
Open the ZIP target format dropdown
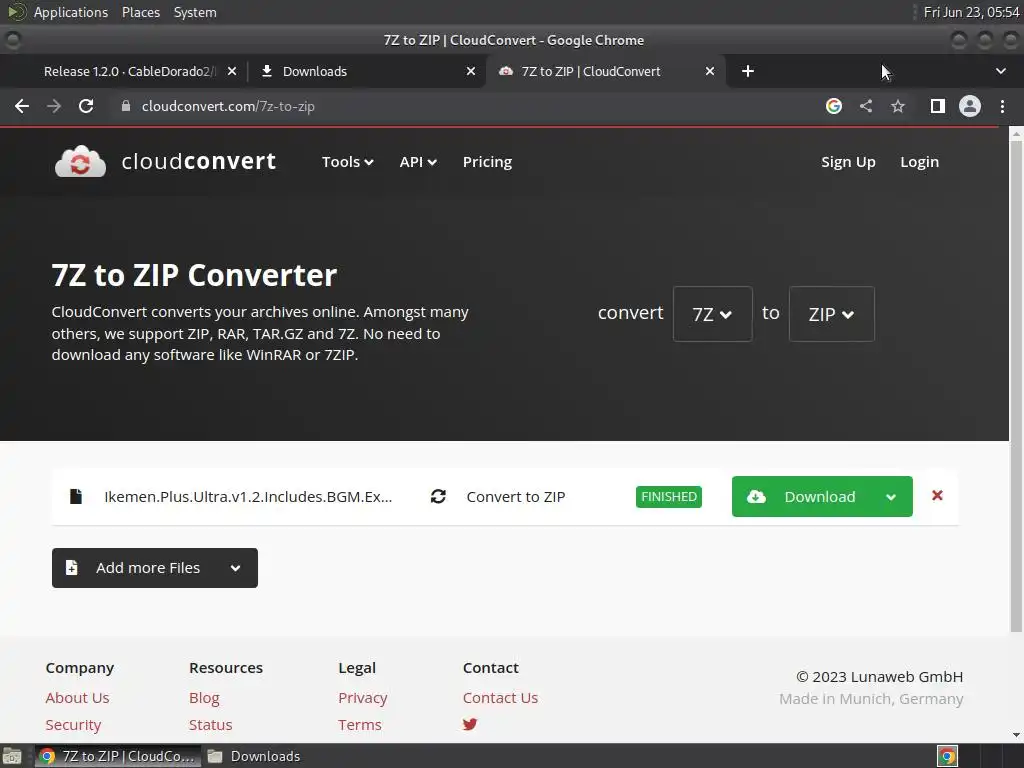click(831, 314)
